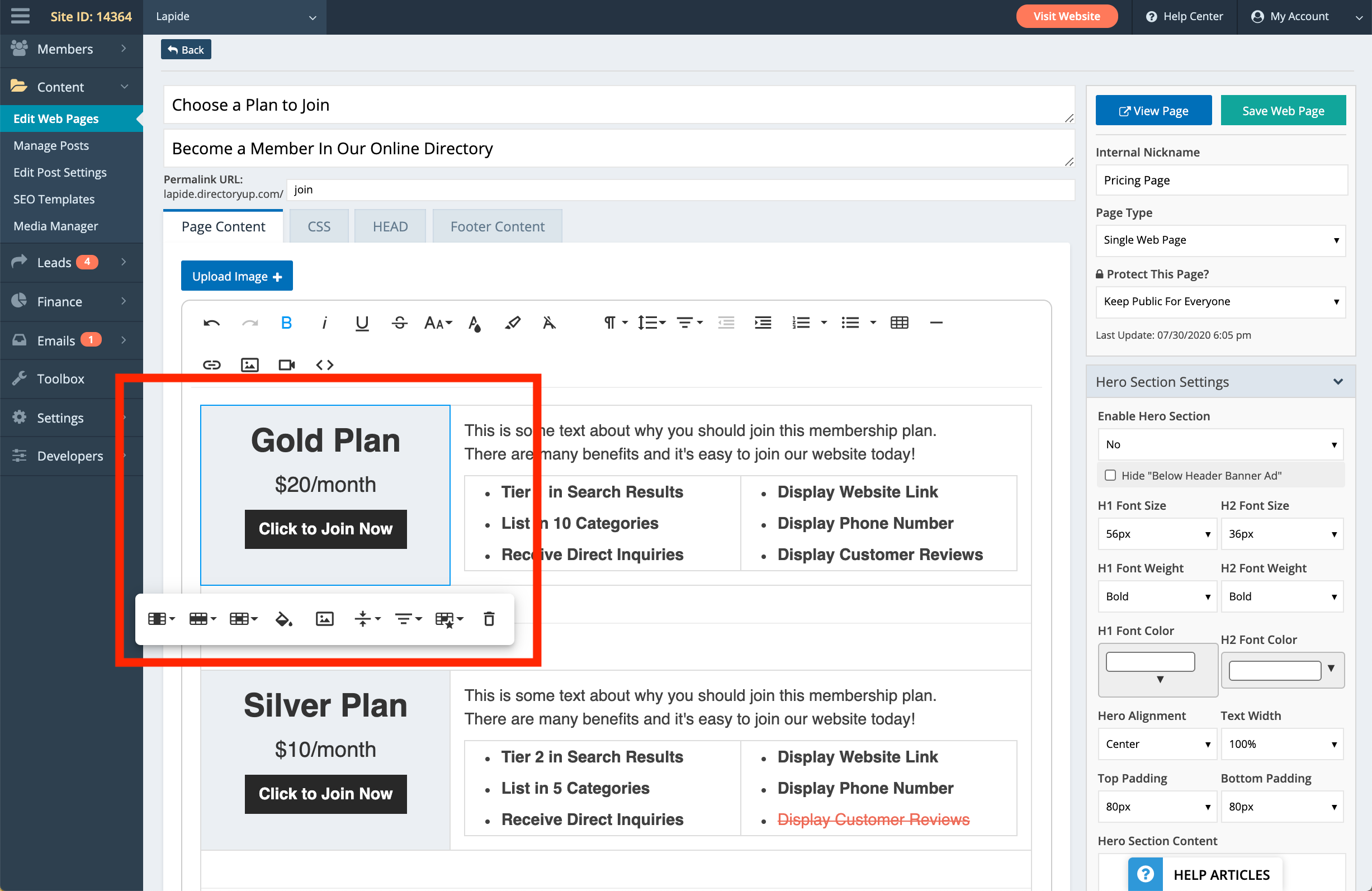The image size is (1372, 891).
Task: Collapse the Hero Section Settings panel
Action: coord(1338,382)
